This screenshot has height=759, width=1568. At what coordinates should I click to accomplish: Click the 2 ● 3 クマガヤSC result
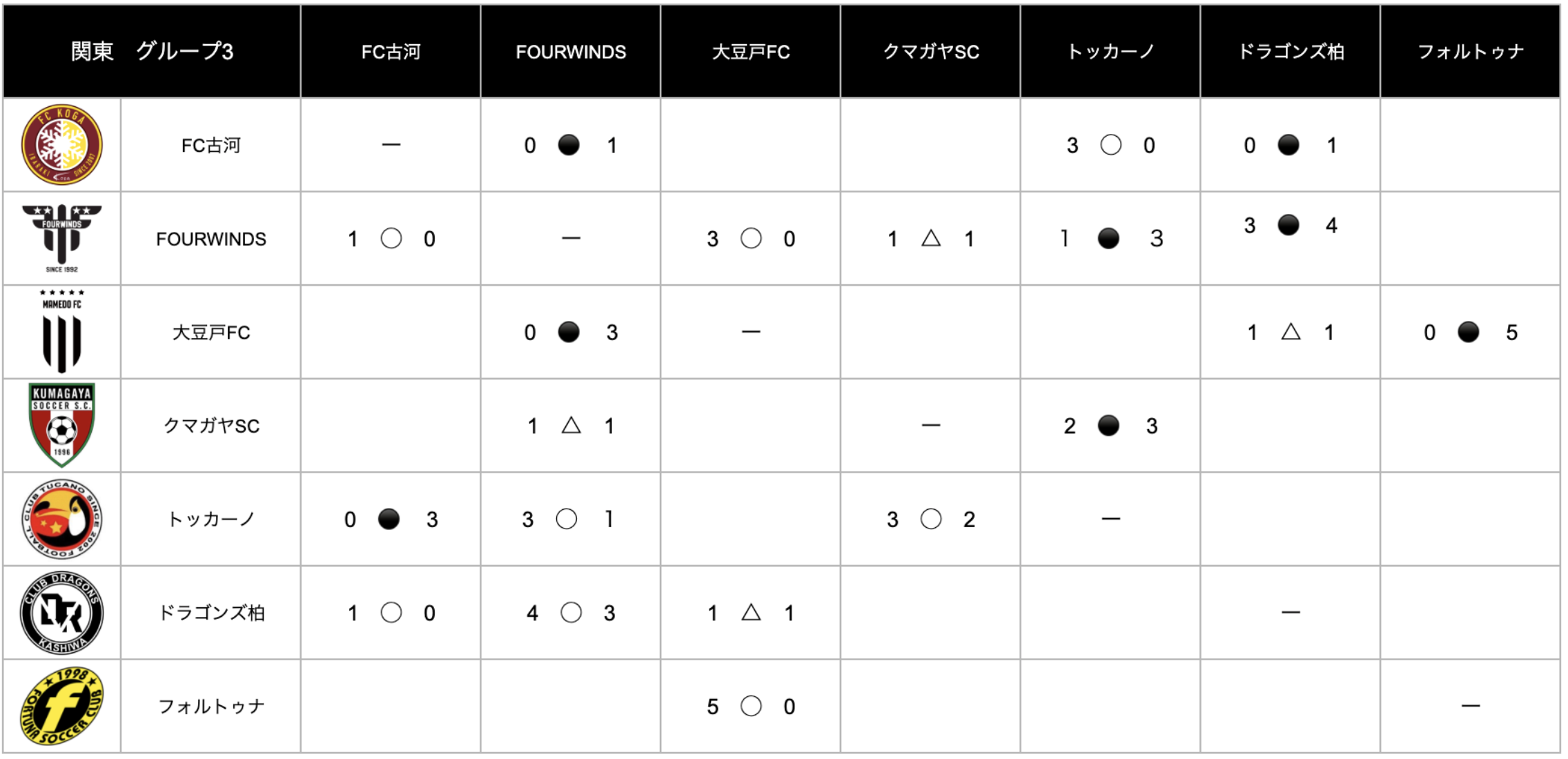pyautogui.click(x=1110, y=426)
